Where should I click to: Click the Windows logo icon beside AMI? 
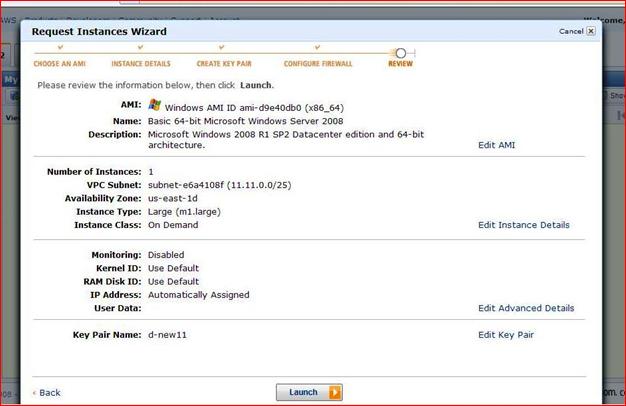click(x=155, y=105)
